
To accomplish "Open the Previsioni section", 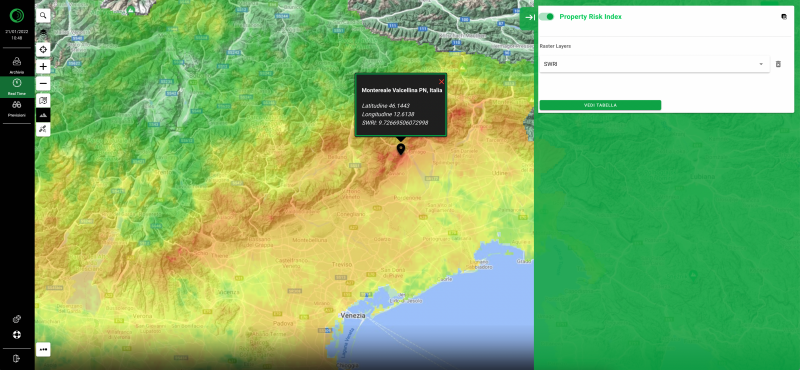I will click(17, 109).
